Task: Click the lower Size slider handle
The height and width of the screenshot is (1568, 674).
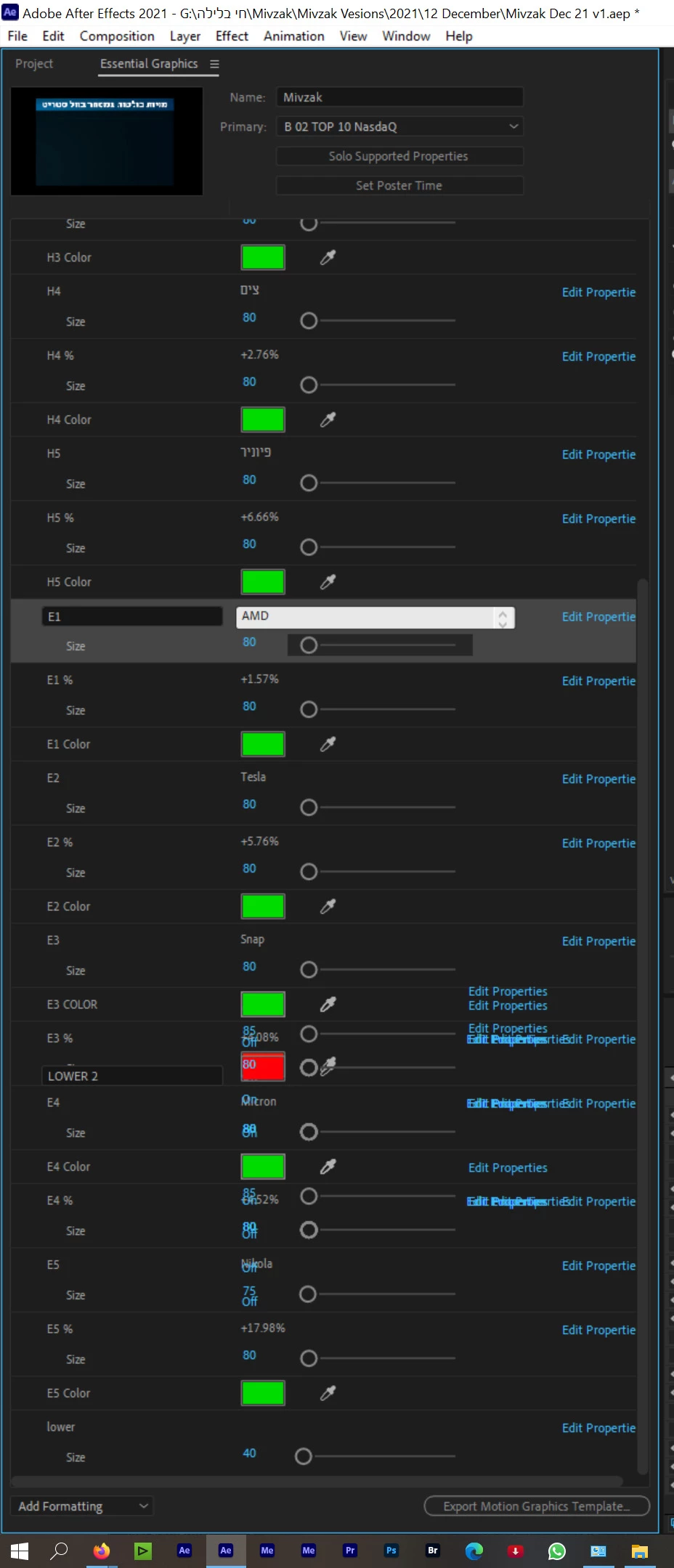Action: (304, 1456)
